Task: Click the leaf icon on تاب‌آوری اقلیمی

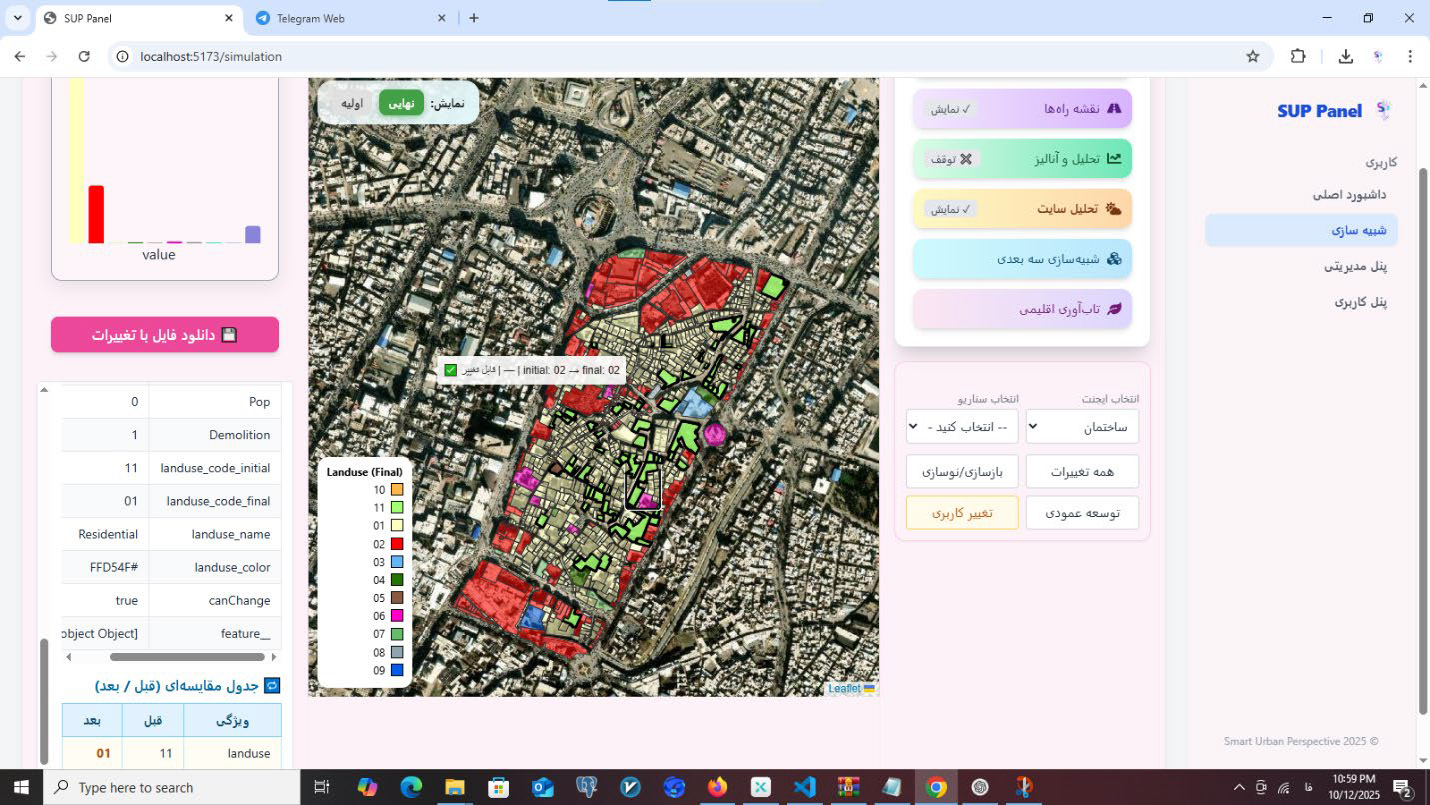Action: click(x=1113, y=309)
